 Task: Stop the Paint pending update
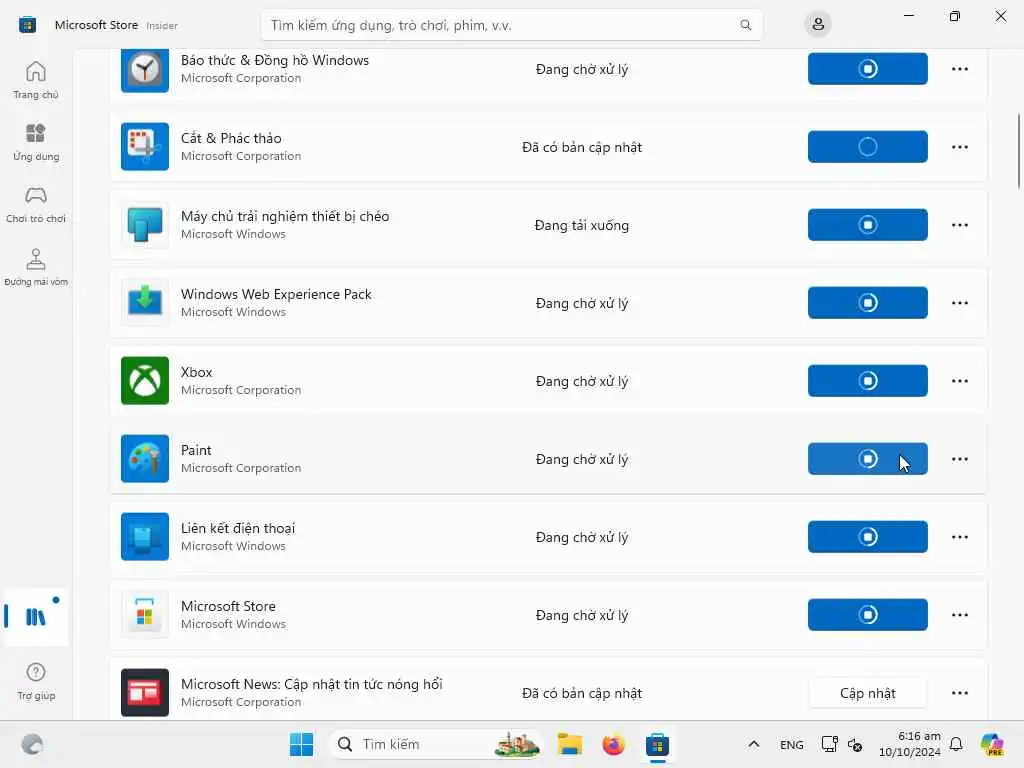point(867,459)
